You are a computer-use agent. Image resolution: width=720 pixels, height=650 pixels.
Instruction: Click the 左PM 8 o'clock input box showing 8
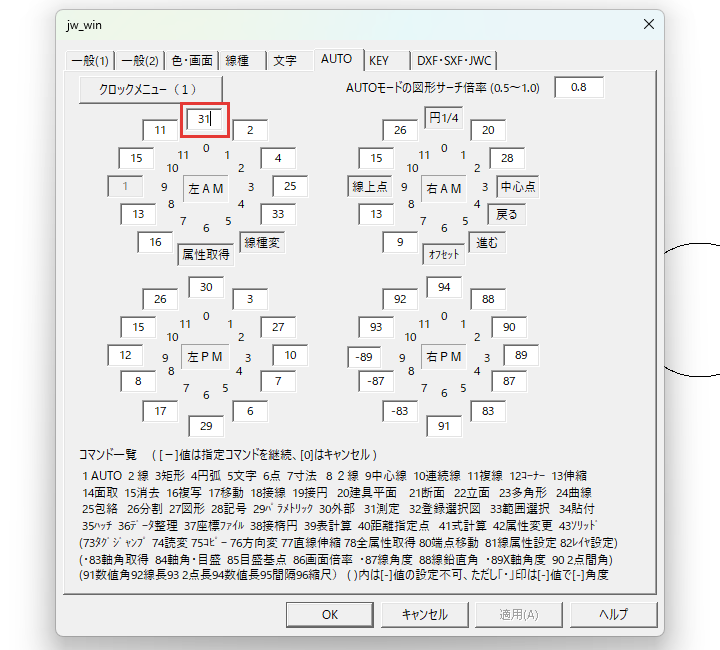point(138,381)
